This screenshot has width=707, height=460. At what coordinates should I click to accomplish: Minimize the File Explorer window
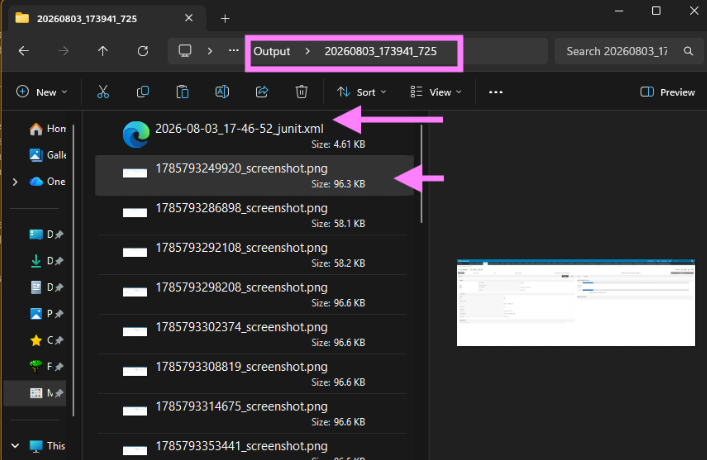619,11
